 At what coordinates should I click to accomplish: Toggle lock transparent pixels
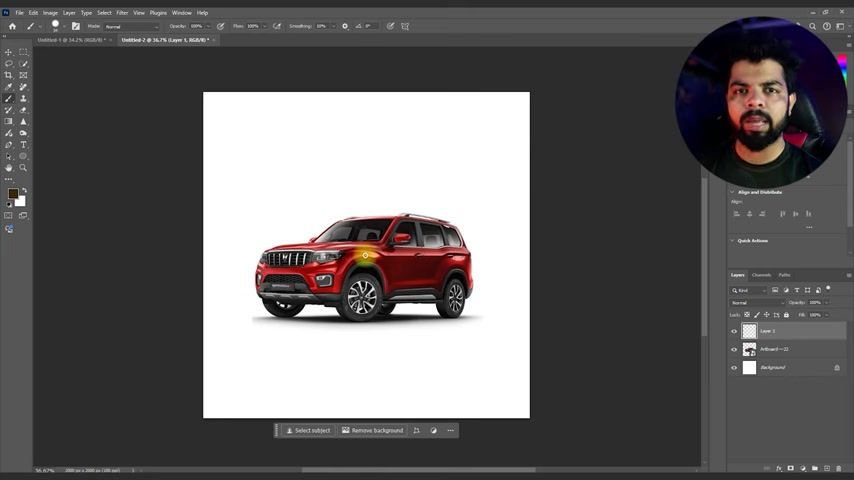click(x=747, y=315)
